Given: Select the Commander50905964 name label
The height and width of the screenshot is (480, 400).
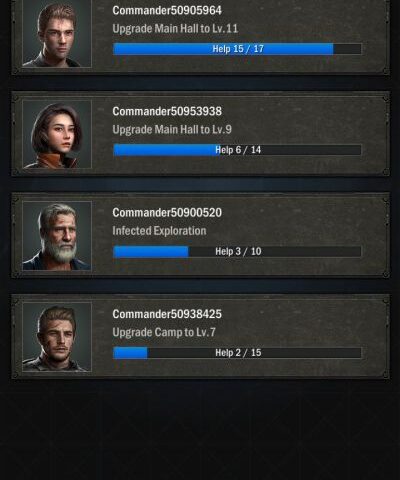Looking at the screenshot, I should coord(167,10).
